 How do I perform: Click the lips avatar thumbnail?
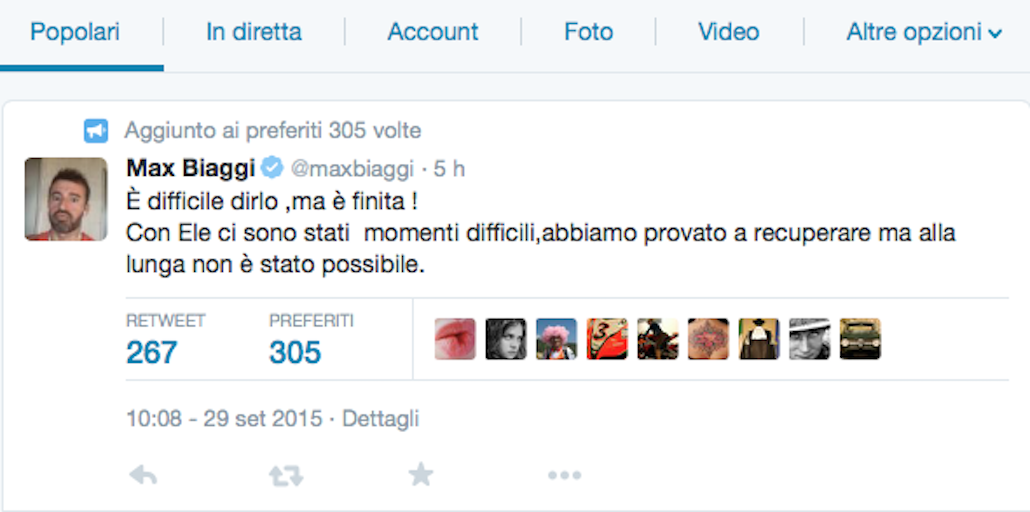coord(455,340)
